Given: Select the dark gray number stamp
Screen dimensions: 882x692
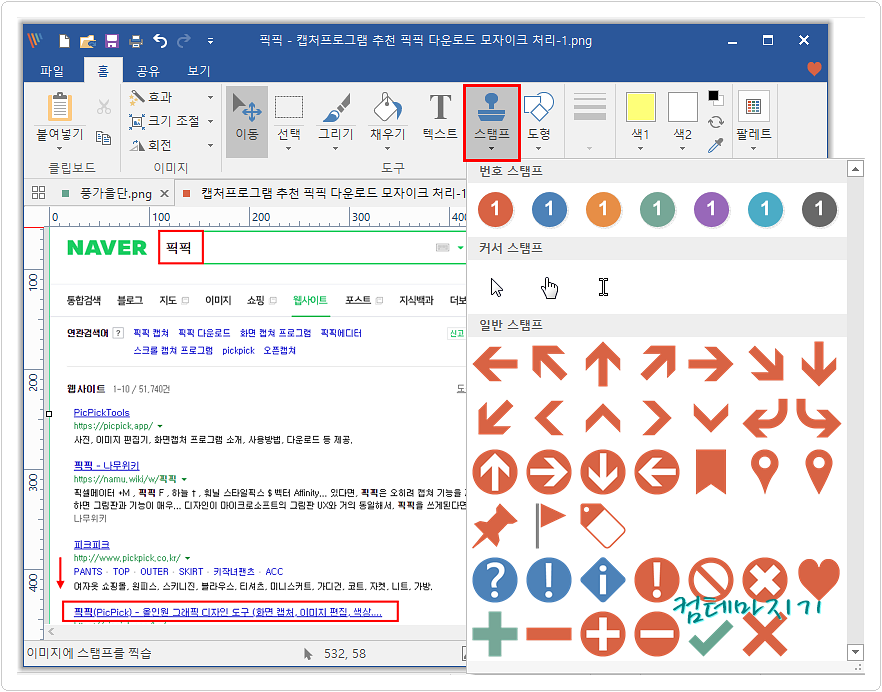Looking at the screenshot, I should point(819,209).
